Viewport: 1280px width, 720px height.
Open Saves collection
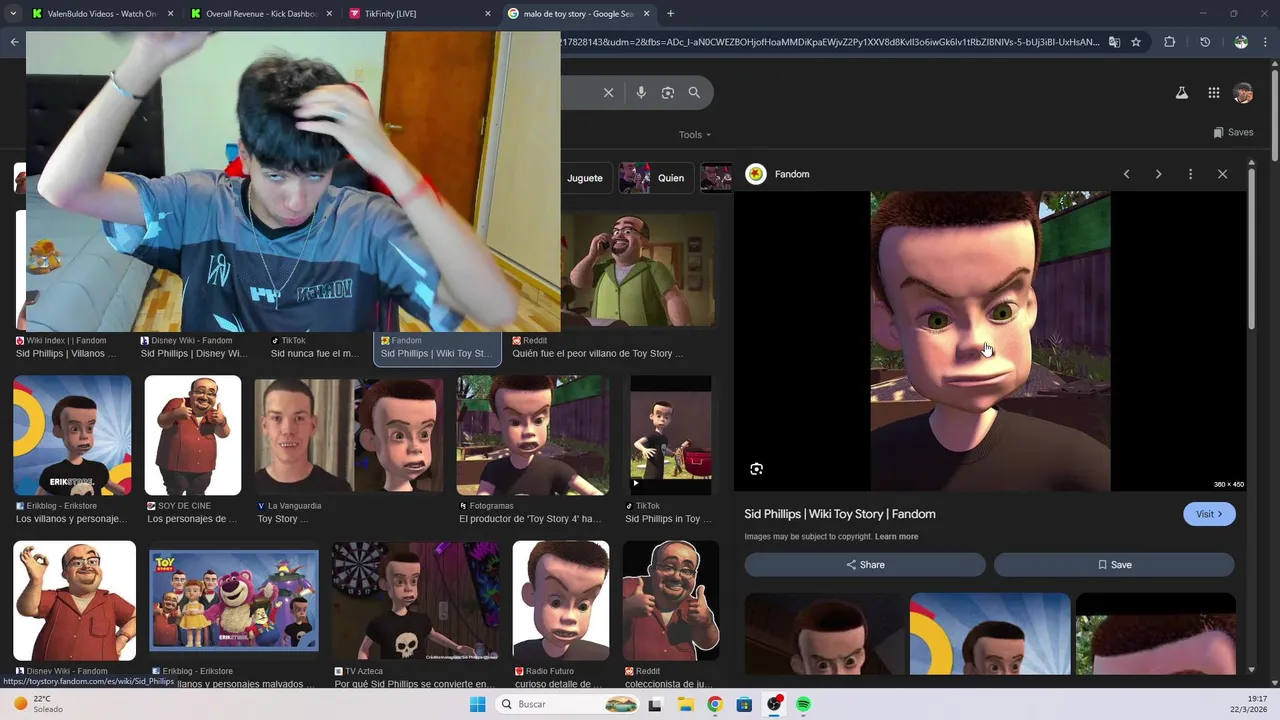[x=1233, y=132]
